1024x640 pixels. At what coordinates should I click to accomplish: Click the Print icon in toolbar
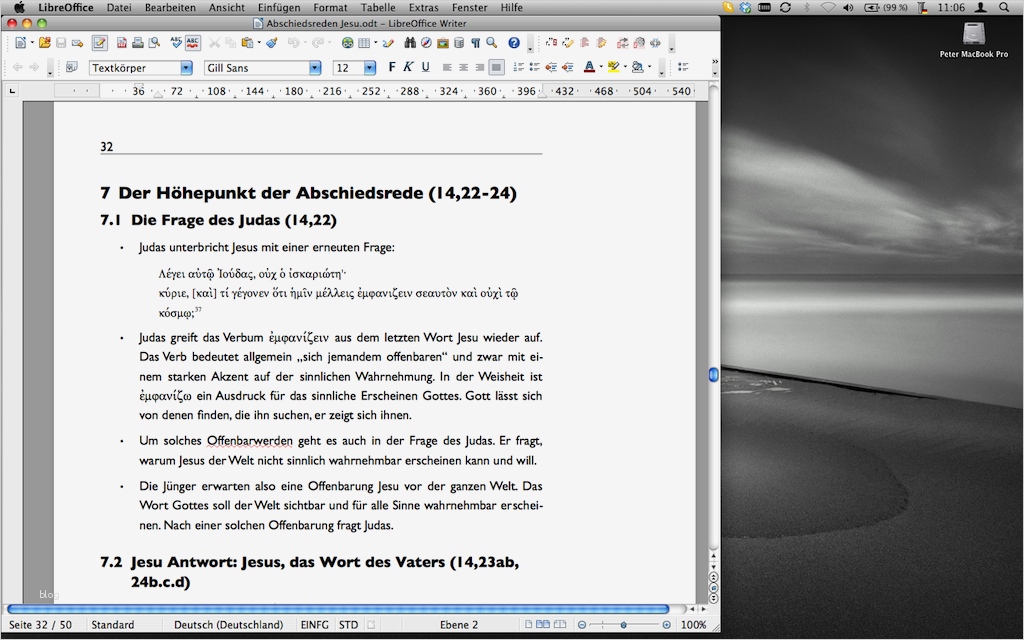coord(138,43)
